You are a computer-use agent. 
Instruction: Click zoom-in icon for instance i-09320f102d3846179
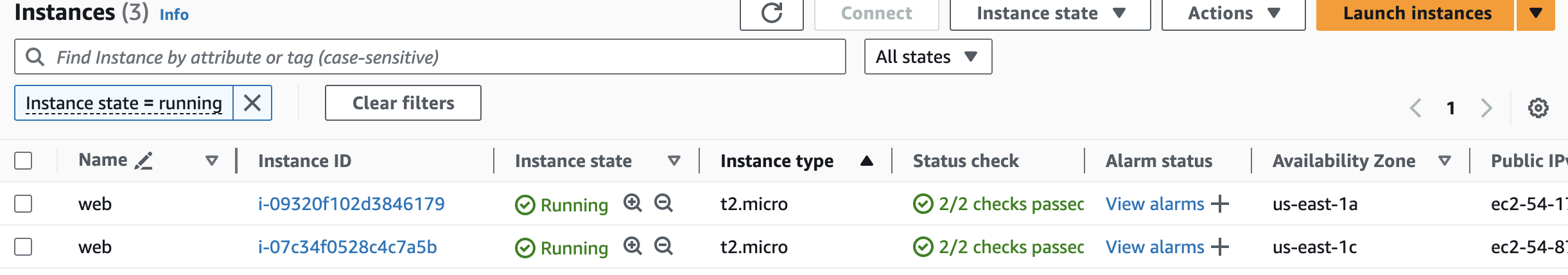click(x=632, y=204)
